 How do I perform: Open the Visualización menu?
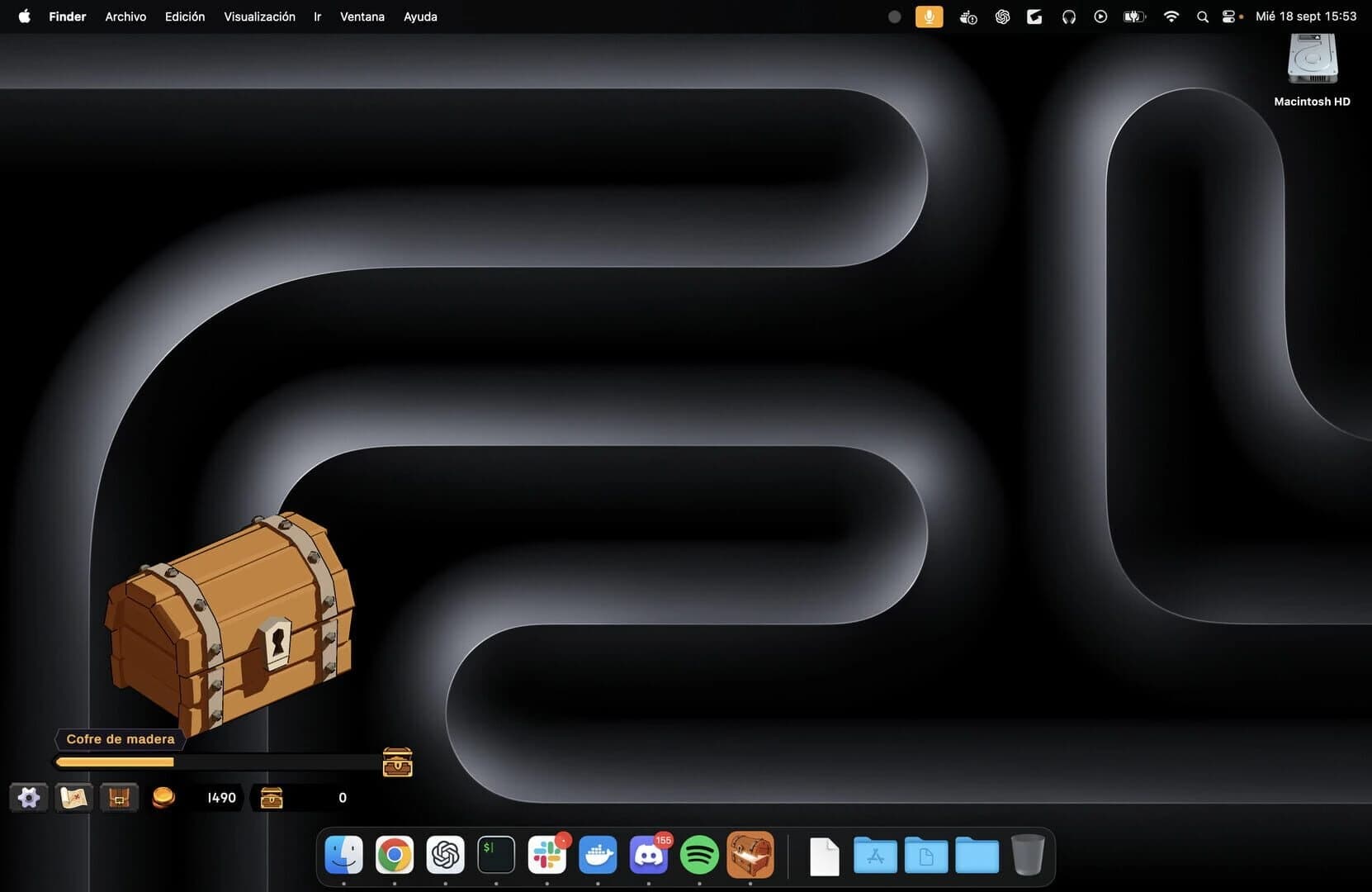click(259, 17)
